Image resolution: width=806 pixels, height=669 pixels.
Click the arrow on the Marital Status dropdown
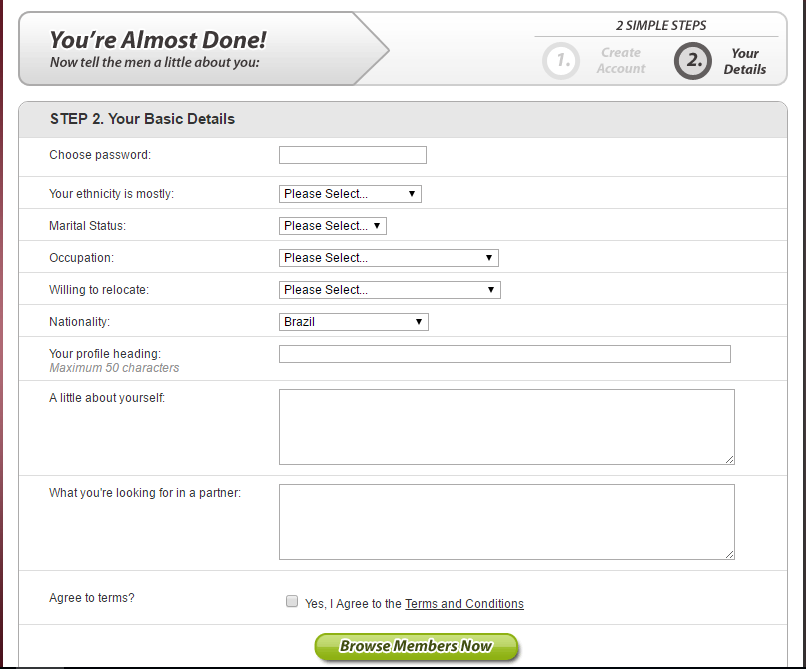[x=377, y=226]
